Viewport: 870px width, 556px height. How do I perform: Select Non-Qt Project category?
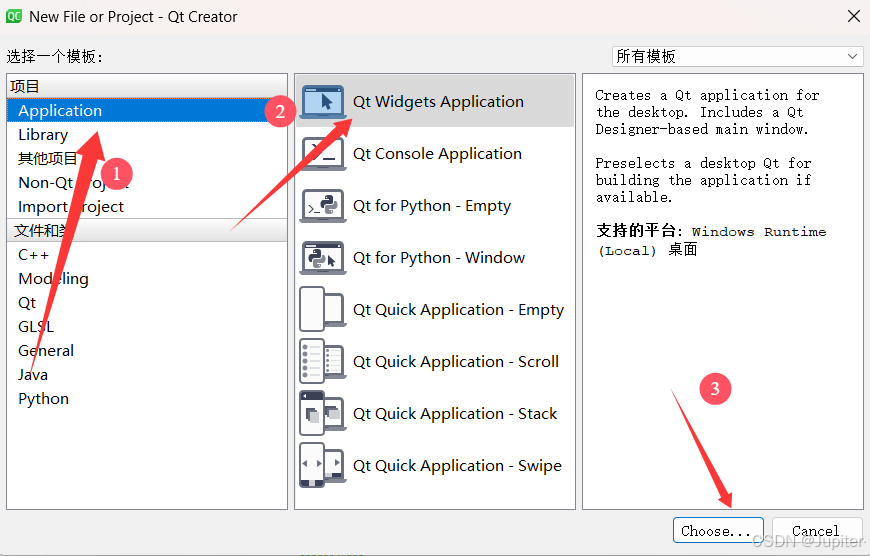coord(147,183)
